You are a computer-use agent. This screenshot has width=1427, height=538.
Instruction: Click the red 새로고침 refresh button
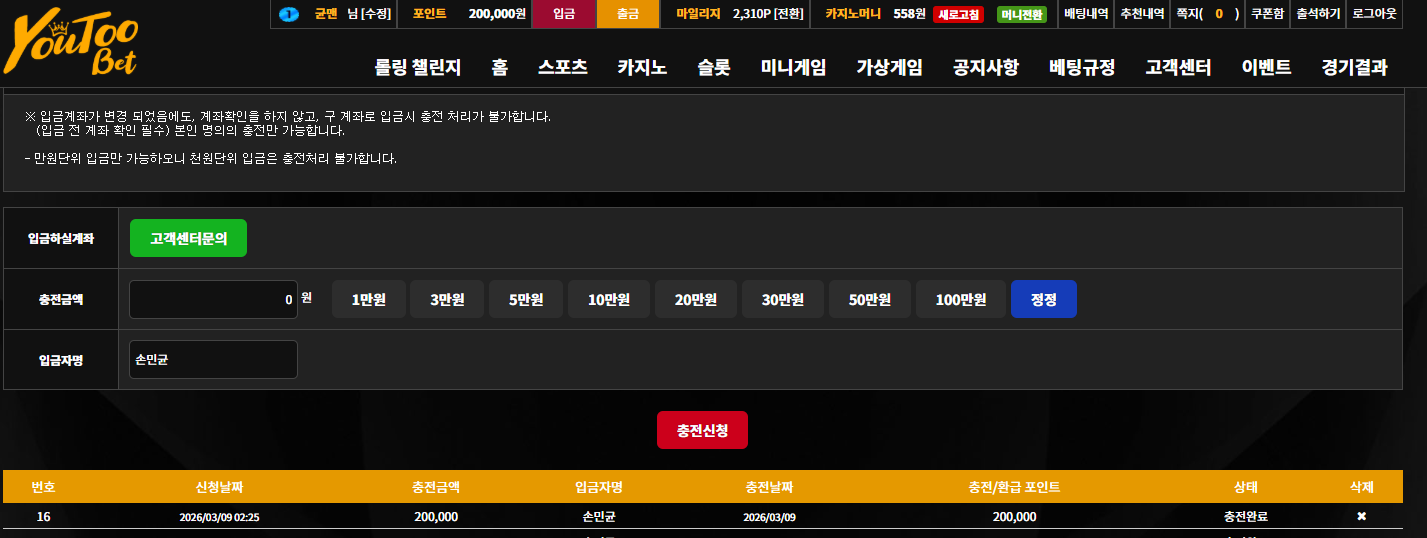958,15
